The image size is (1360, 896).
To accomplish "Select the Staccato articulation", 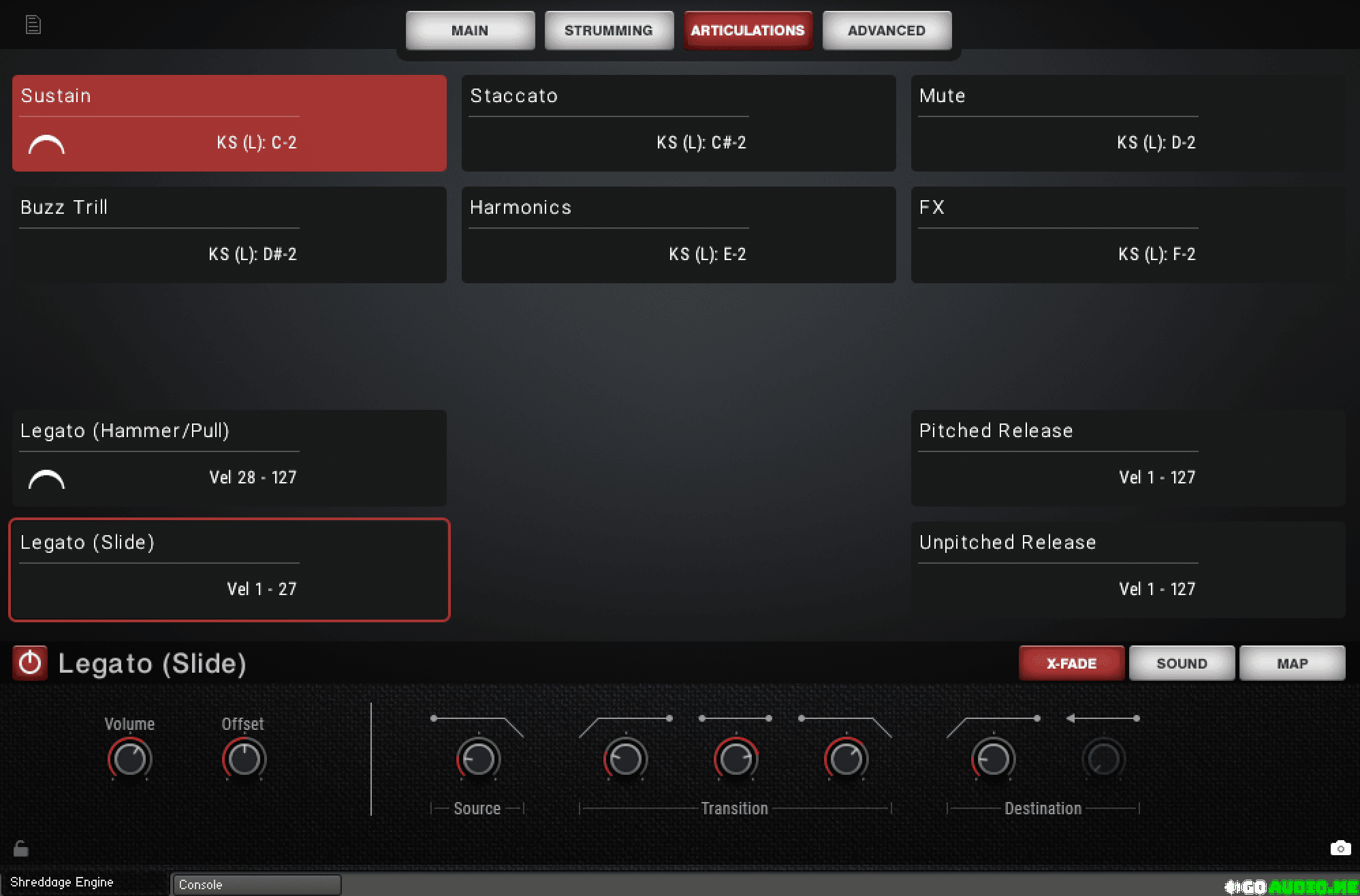I will (x=678, y=123).
